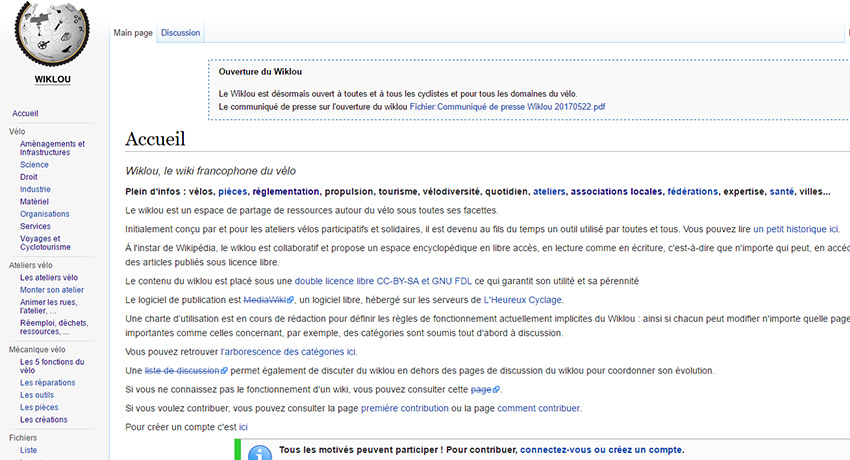Follow the pièces link in the bold line
The image size is (850, 460).
click(x=233, y=192)
